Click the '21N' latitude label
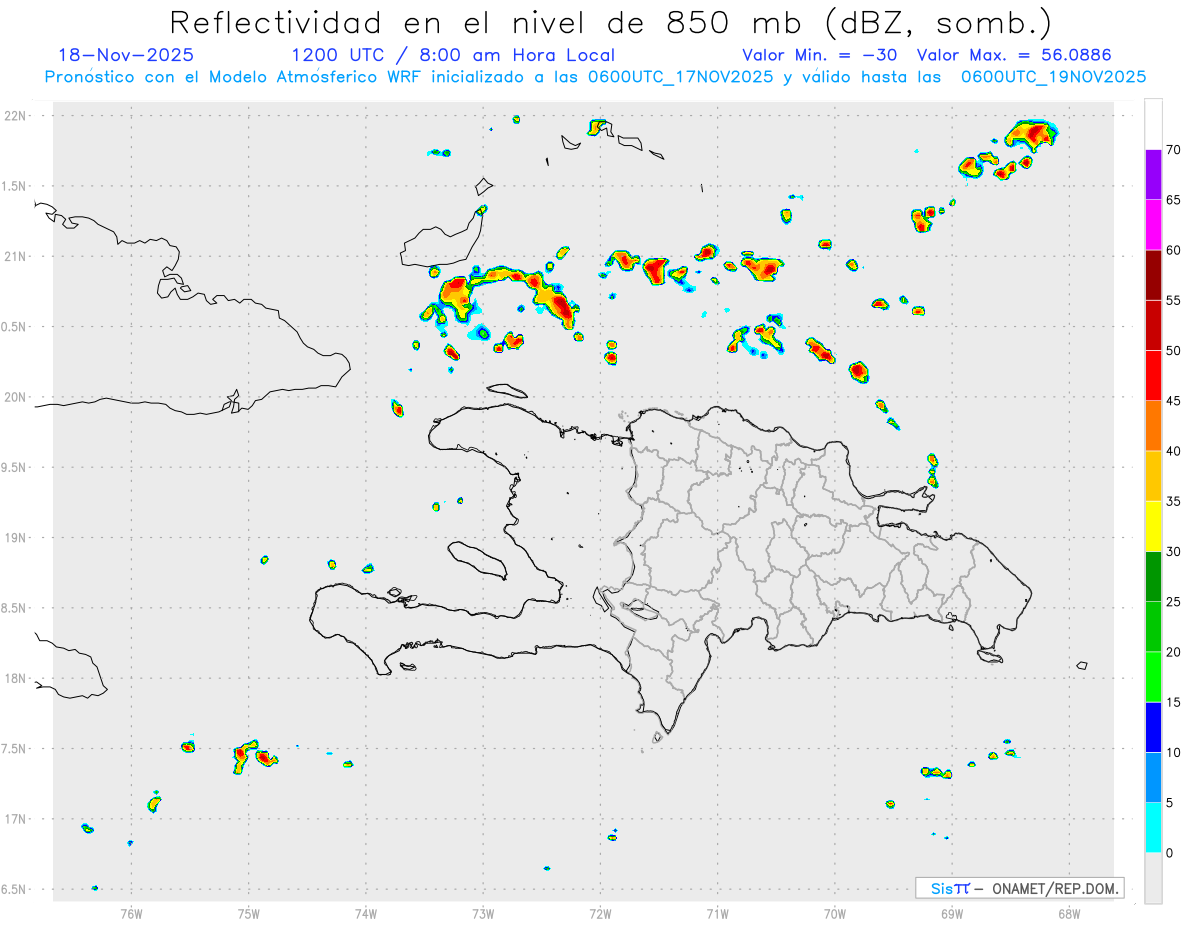Image resolution: width=1200 pixels, height=927 pixels. (x=16, y=256)
